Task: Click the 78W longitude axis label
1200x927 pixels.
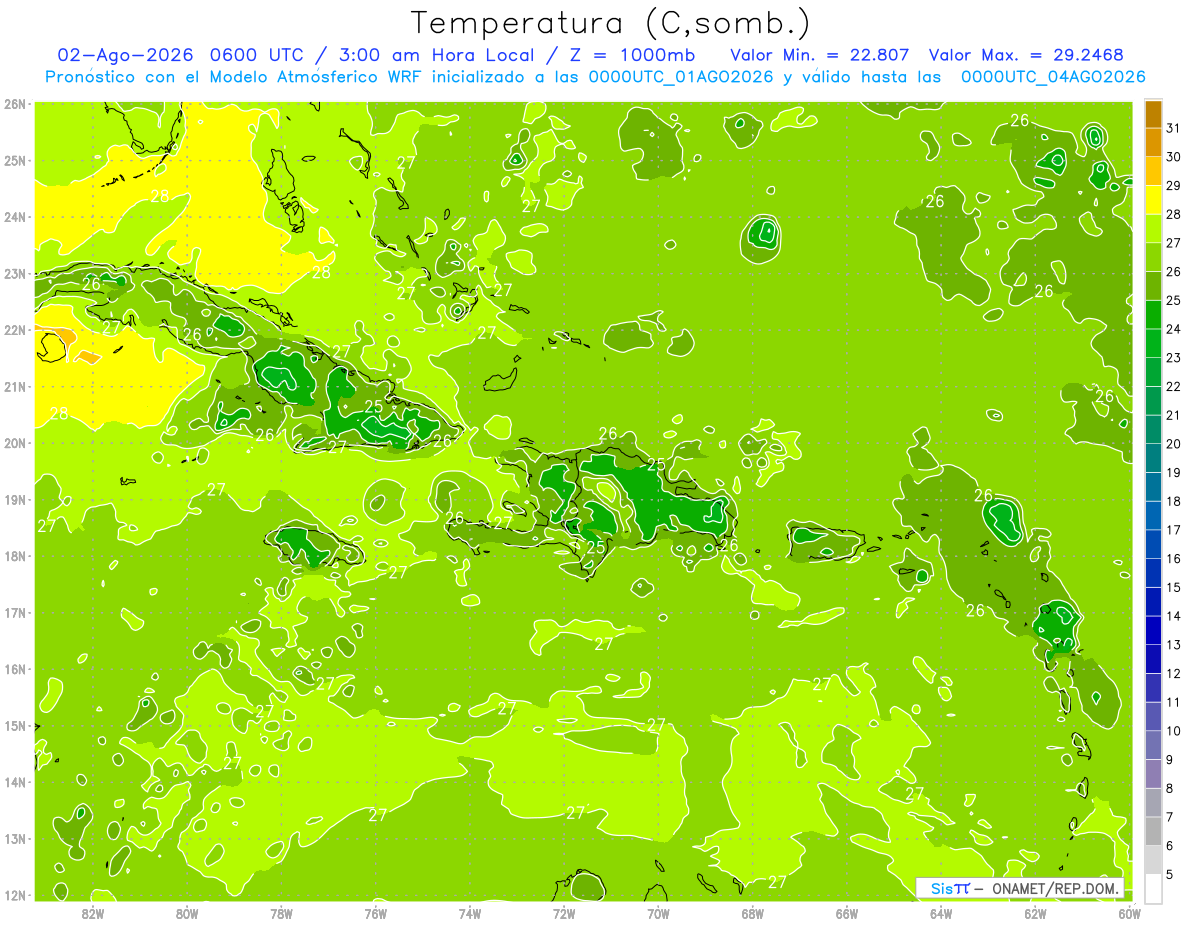Action: coord(281,913)
